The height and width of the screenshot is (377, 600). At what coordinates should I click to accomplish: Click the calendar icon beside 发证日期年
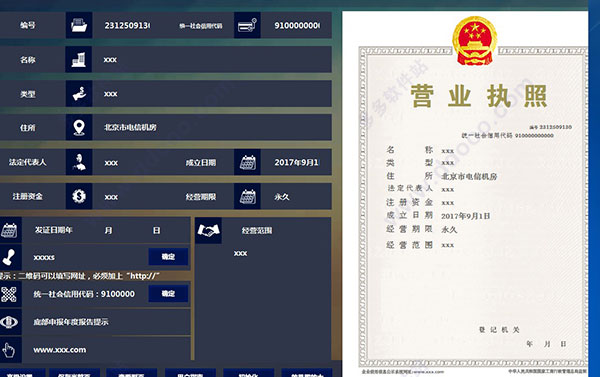(9, 230)
